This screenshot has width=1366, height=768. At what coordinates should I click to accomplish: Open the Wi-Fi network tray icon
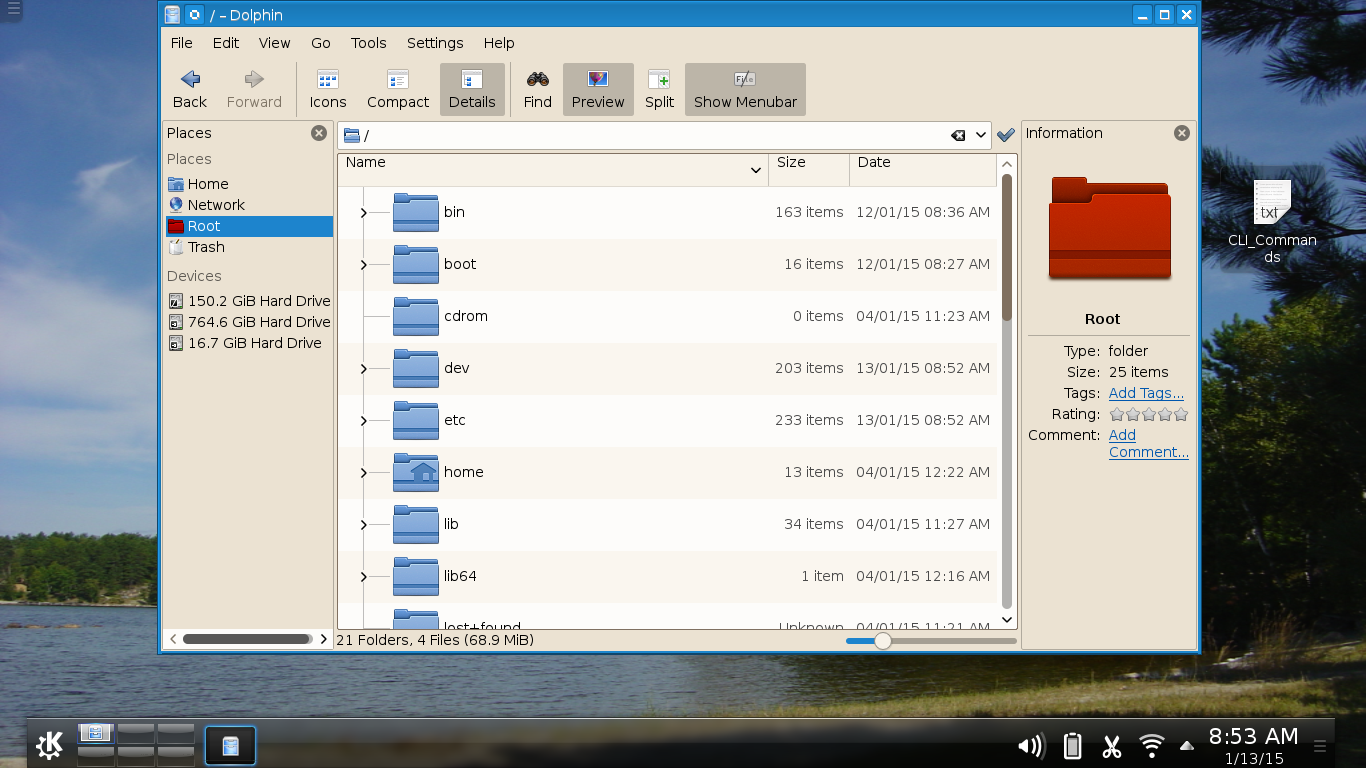pyautogui.click(x=1152, y=746)
